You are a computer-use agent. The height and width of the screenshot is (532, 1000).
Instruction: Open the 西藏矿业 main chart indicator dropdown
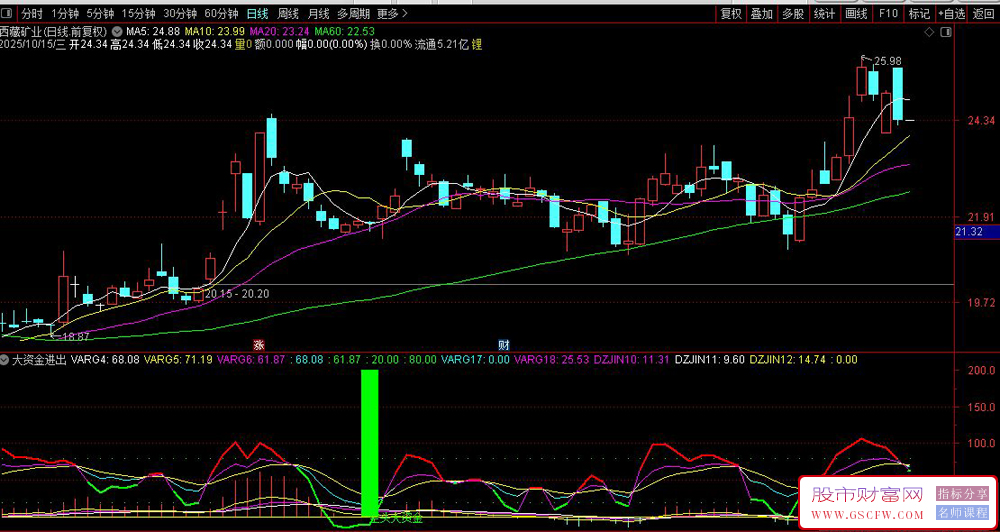[117, 31]
